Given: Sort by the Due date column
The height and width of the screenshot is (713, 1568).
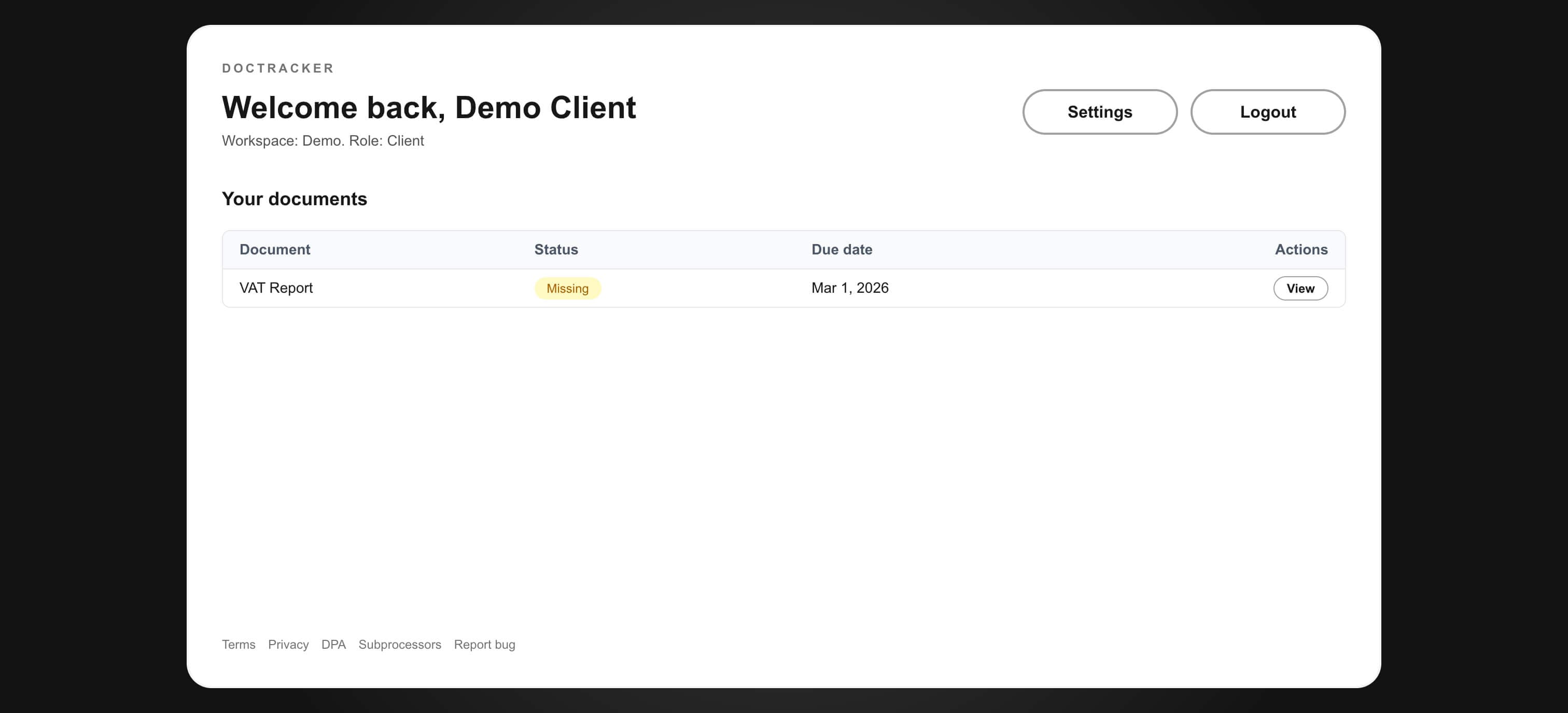Looking at the screenshot, I should [x=842, y=249].
